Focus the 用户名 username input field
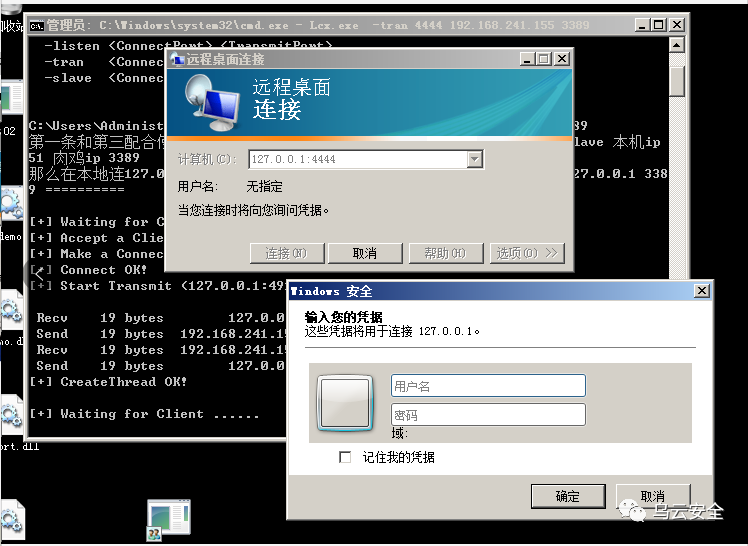This screenshot has height=546, width=748. coord(488,386)
